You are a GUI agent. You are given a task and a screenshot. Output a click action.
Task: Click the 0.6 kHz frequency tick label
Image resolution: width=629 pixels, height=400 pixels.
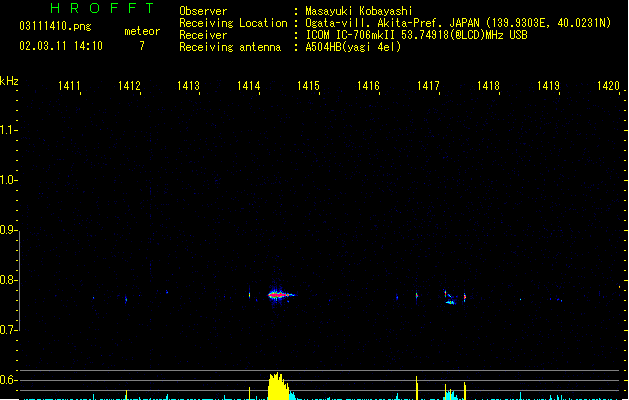tap(8, 380)
